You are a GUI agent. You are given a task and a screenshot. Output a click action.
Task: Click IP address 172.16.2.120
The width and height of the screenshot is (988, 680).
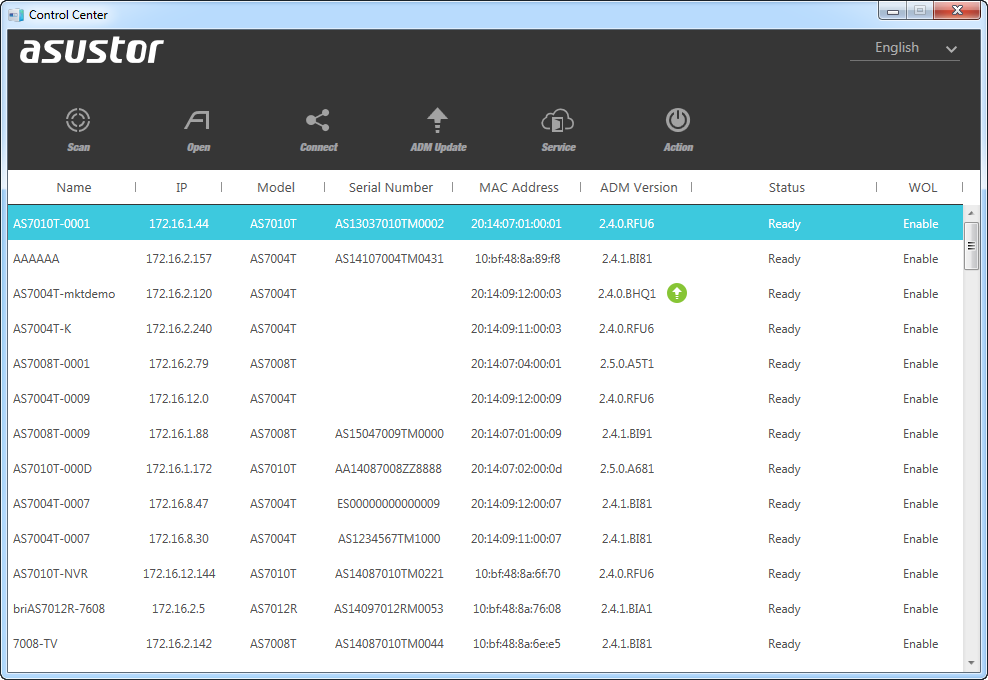[x=179, y=294]
